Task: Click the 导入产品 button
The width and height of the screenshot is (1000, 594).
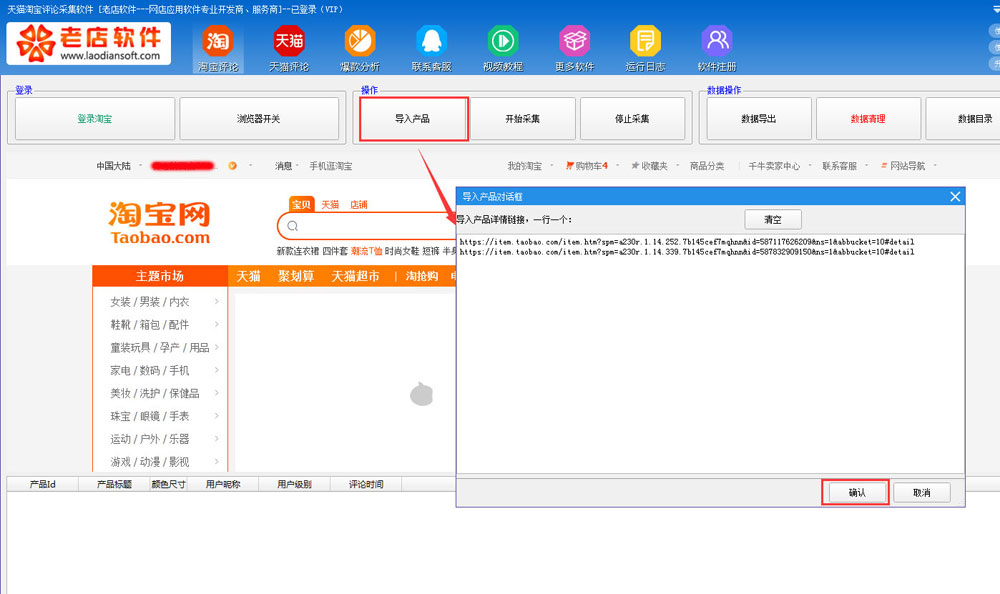Action: [x=413, y=119]
